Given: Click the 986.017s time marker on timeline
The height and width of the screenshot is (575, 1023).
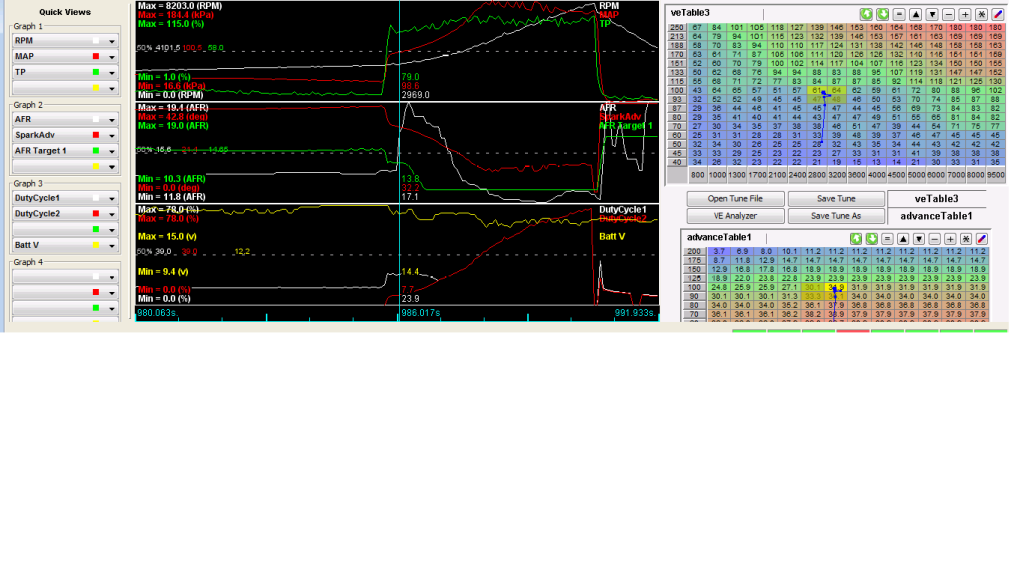Looking at the screenshot, I should 420,313.
